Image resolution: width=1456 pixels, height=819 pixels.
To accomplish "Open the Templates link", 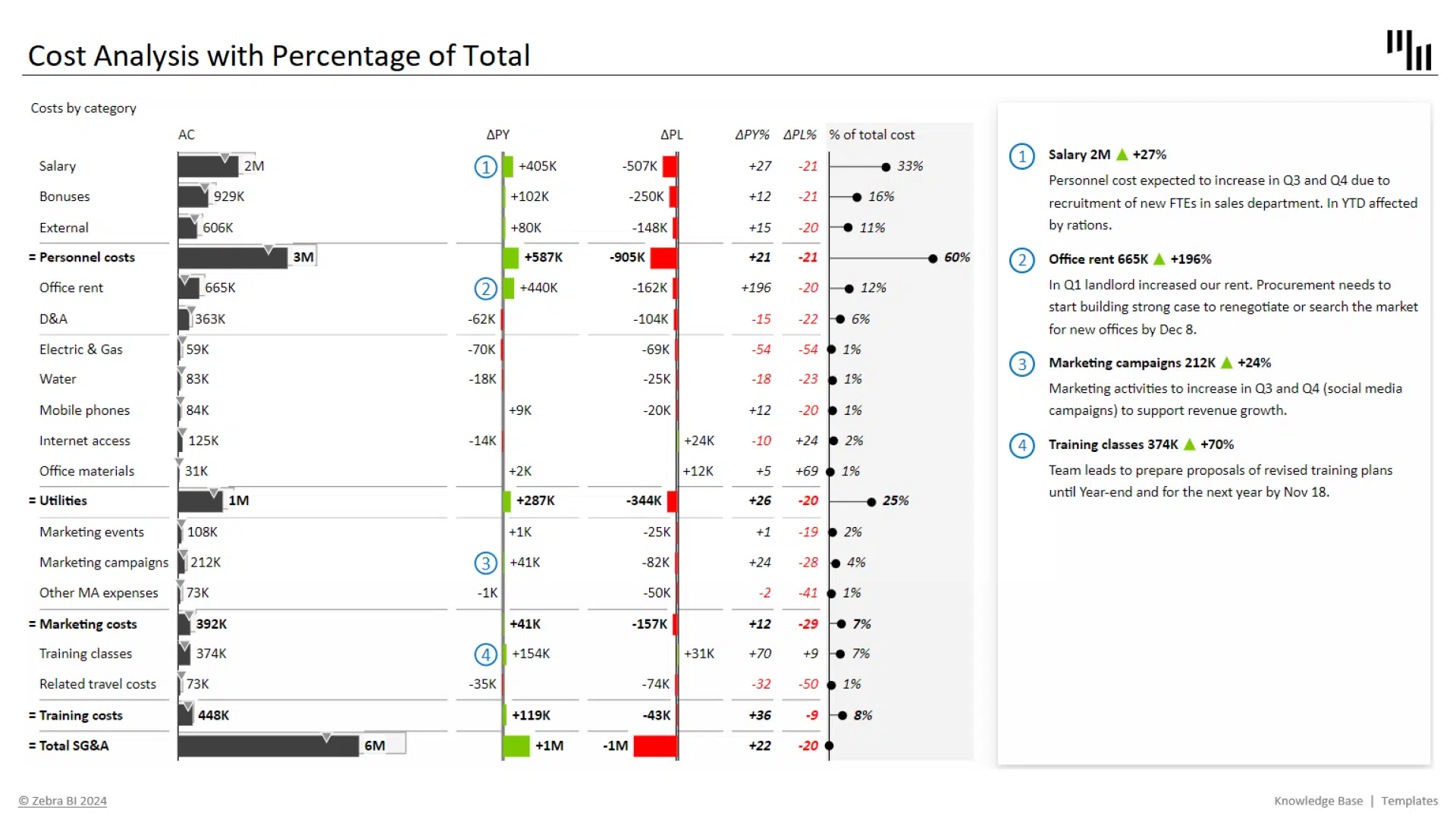I will point(1409,801).
